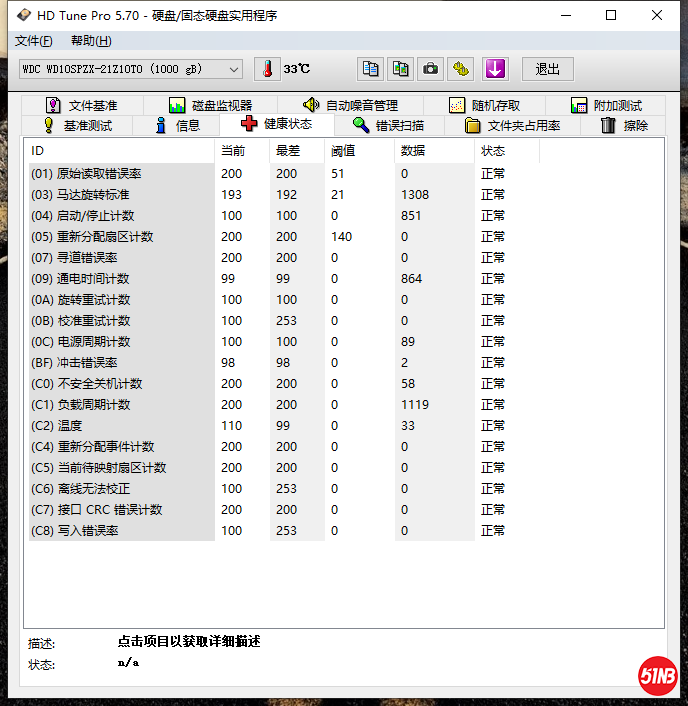Open the 文件 menu

[34, 41]
